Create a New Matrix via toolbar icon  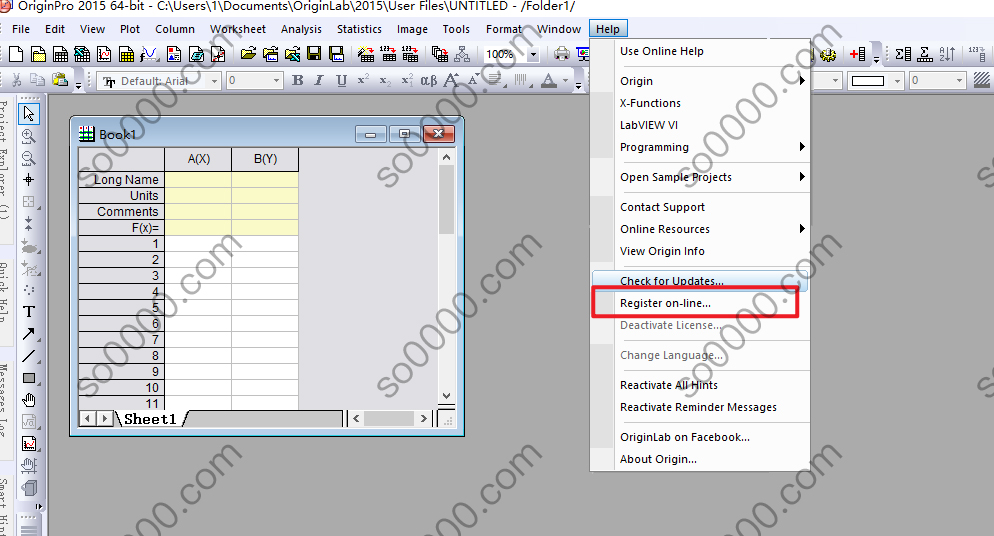126,54
